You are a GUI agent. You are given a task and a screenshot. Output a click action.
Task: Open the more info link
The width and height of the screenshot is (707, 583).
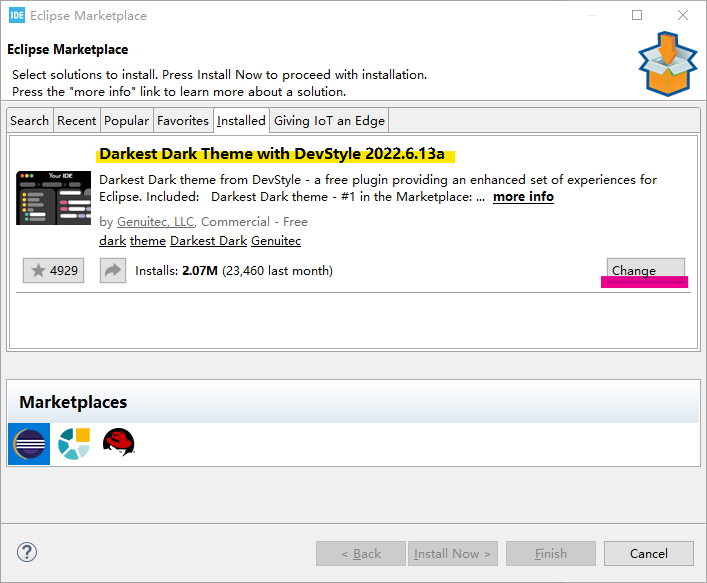(x=523, y=197)
